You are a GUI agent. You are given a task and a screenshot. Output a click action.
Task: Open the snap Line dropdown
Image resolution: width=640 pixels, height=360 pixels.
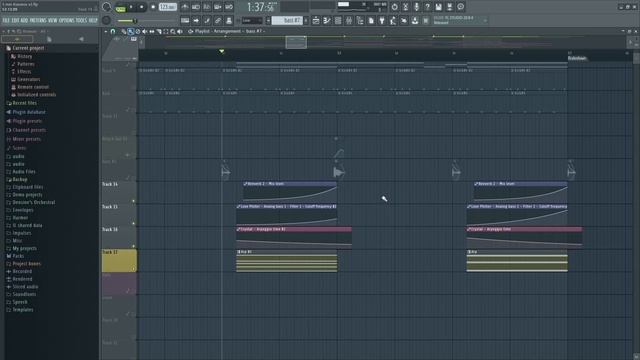pyautogui.click(x=252, y=20)
